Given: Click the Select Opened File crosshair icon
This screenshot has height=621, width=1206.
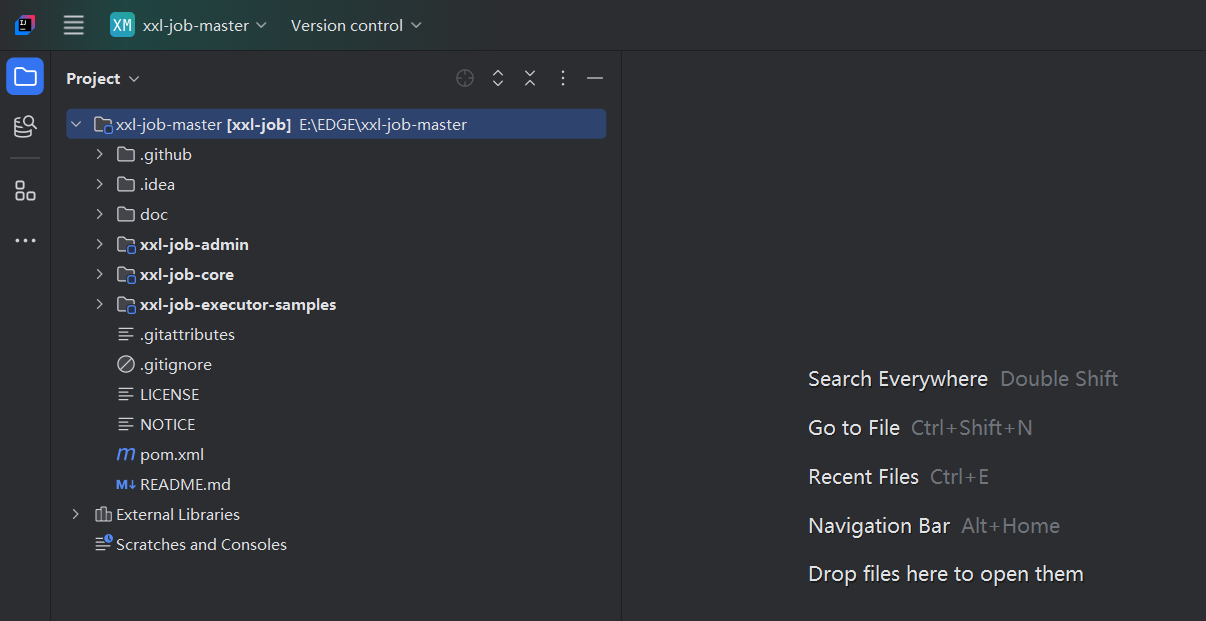Looking at the screenshot, I should (465, 78).
